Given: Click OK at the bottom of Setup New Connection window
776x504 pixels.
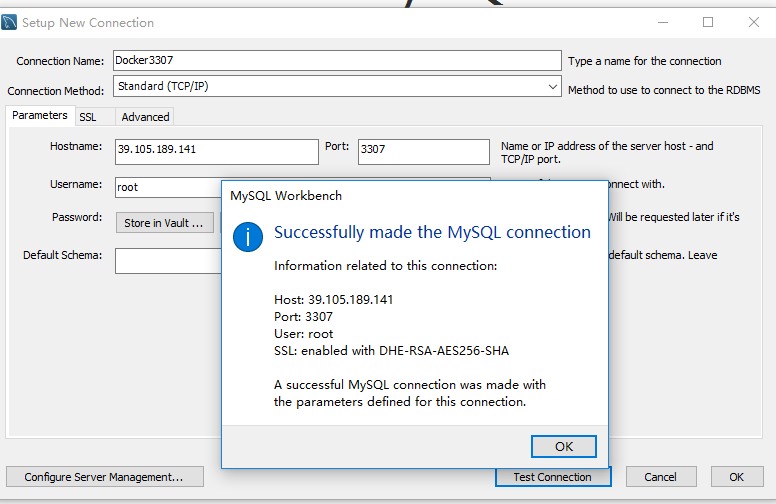Looking at the screenshot, I should [736, 477].
